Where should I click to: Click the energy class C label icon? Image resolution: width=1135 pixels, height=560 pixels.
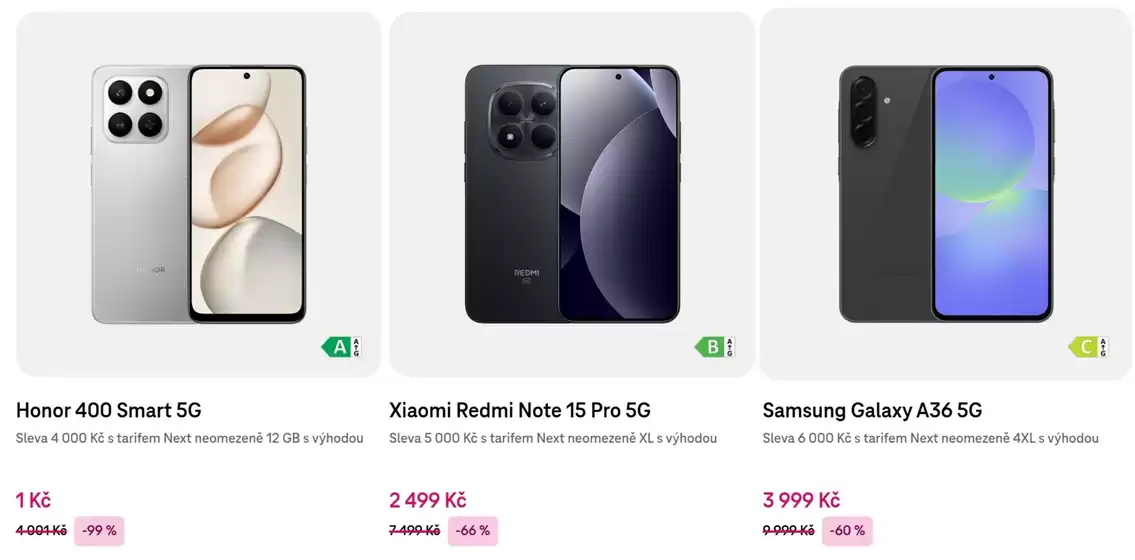tap(1088, 347)
